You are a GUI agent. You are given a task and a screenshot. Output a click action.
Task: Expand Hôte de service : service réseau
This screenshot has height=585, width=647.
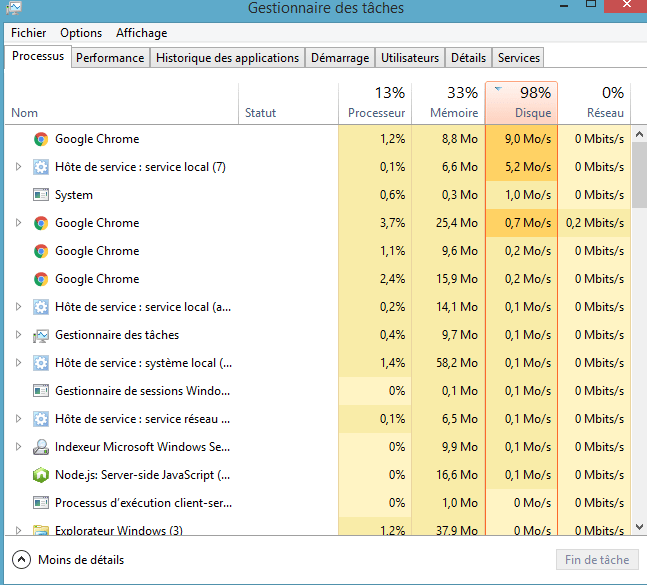18,419
